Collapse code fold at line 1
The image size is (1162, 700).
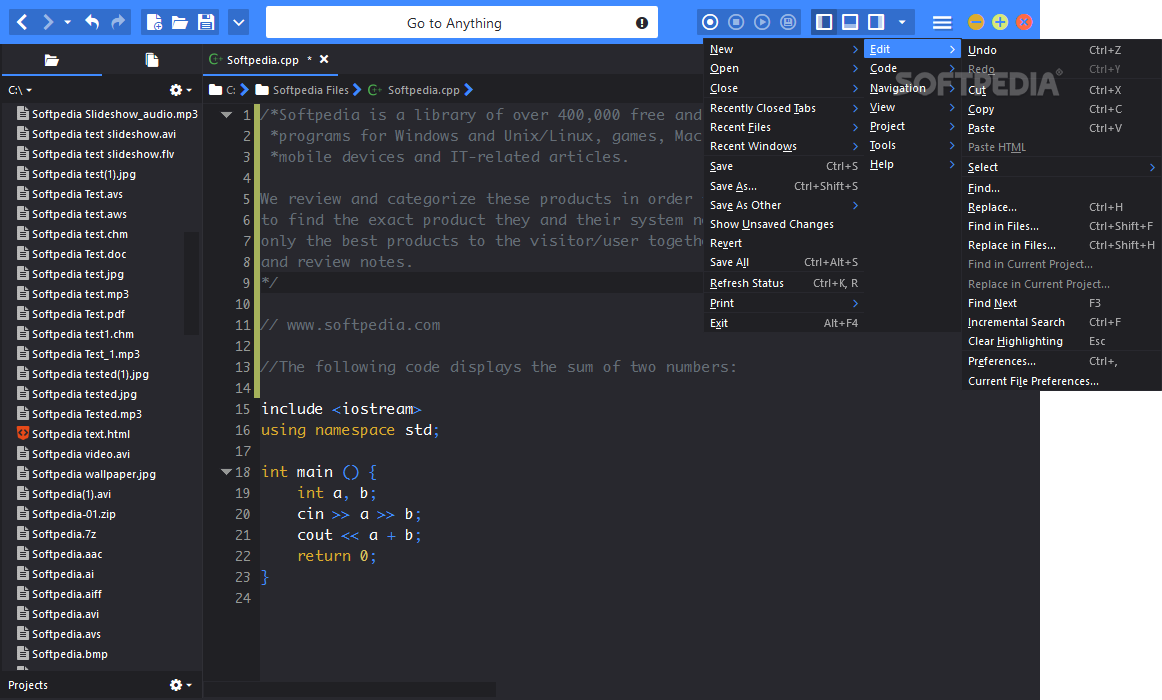[x=227, y=115]
